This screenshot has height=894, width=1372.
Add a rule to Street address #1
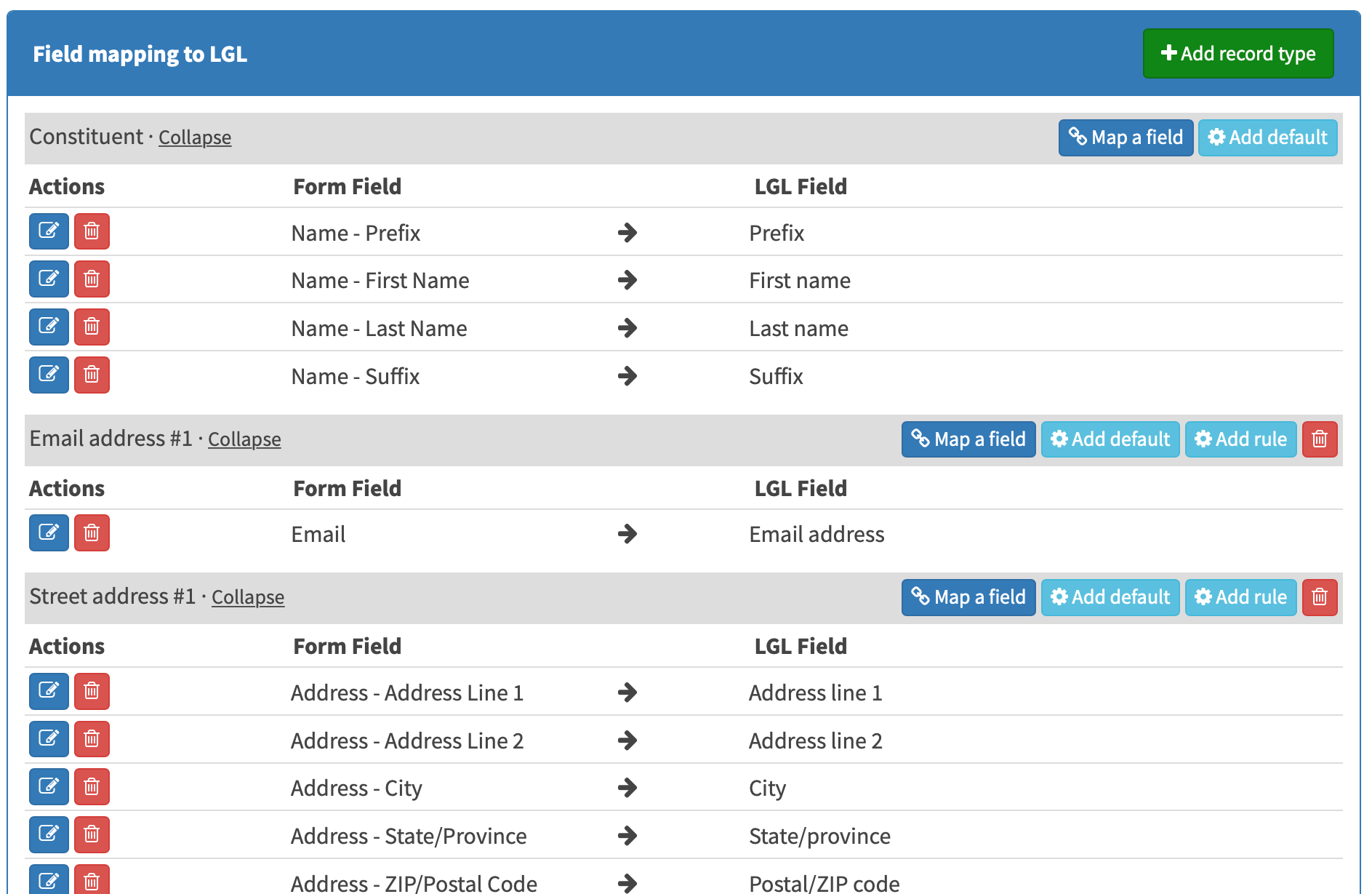point(1240,597)
